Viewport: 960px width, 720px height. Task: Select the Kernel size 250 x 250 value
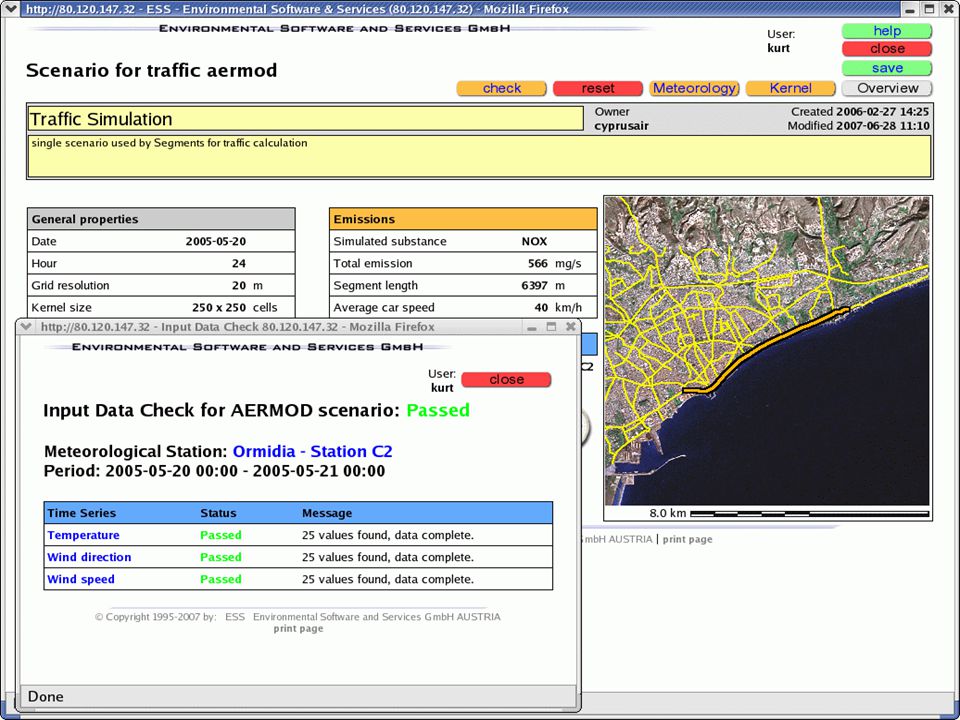click(219, 307)
